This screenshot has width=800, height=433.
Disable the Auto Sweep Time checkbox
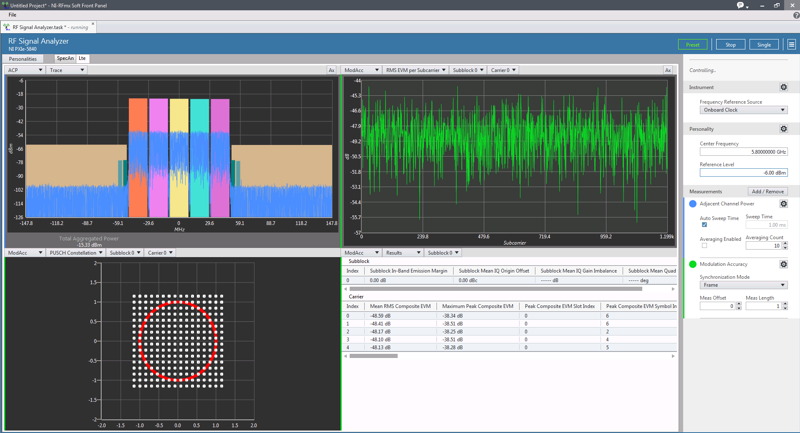[704, 225]
